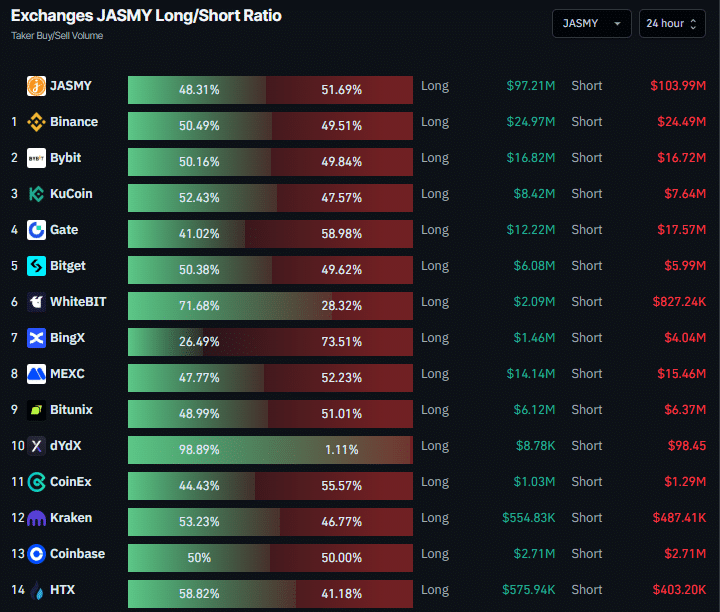Click Binance short value $24.49M
Image resolution: width=720 pixels, height=612 pixels.
pos(681,122)
